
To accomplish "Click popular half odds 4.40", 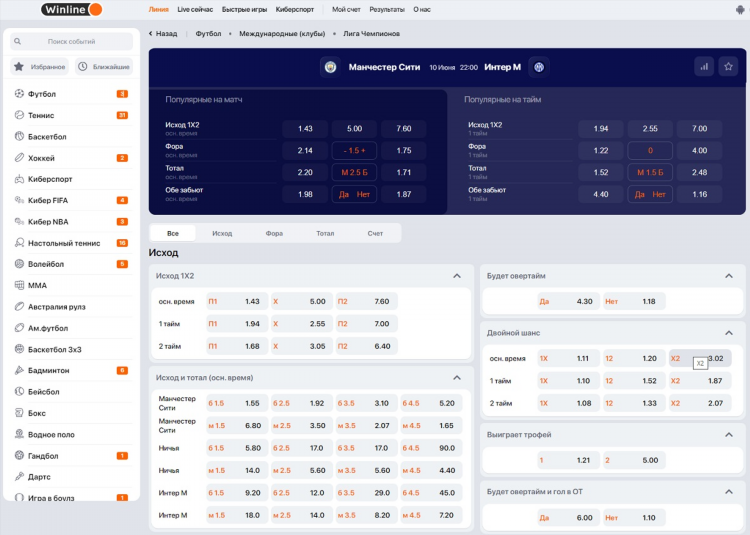I will pos(601,194).
